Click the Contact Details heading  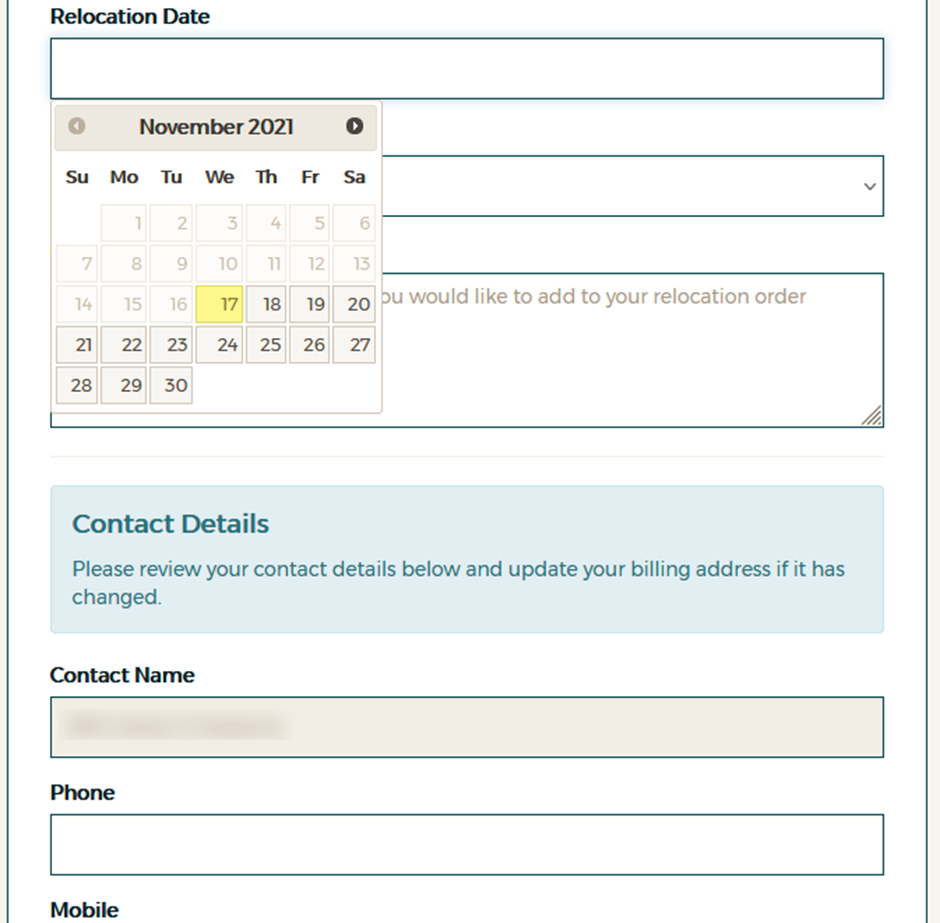click(169, 523)
